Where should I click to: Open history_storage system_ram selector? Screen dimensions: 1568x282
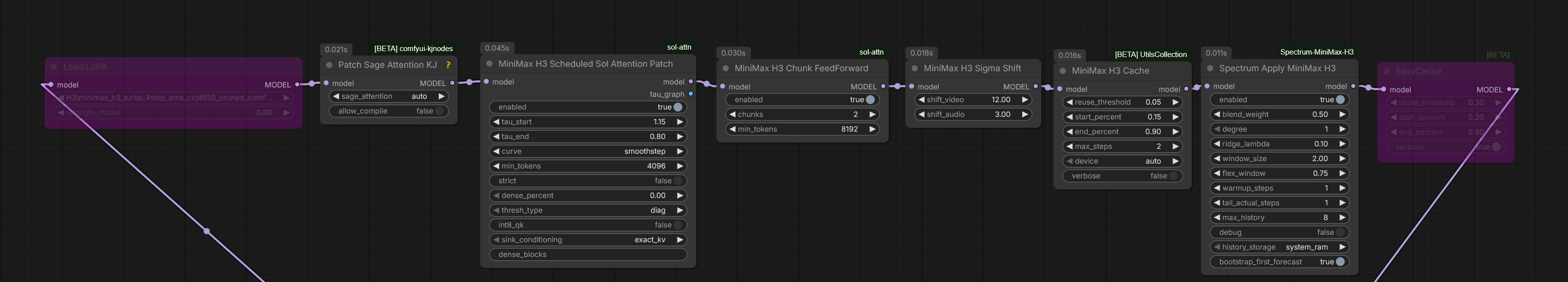pyautogui.click(x=1279, y=247)
